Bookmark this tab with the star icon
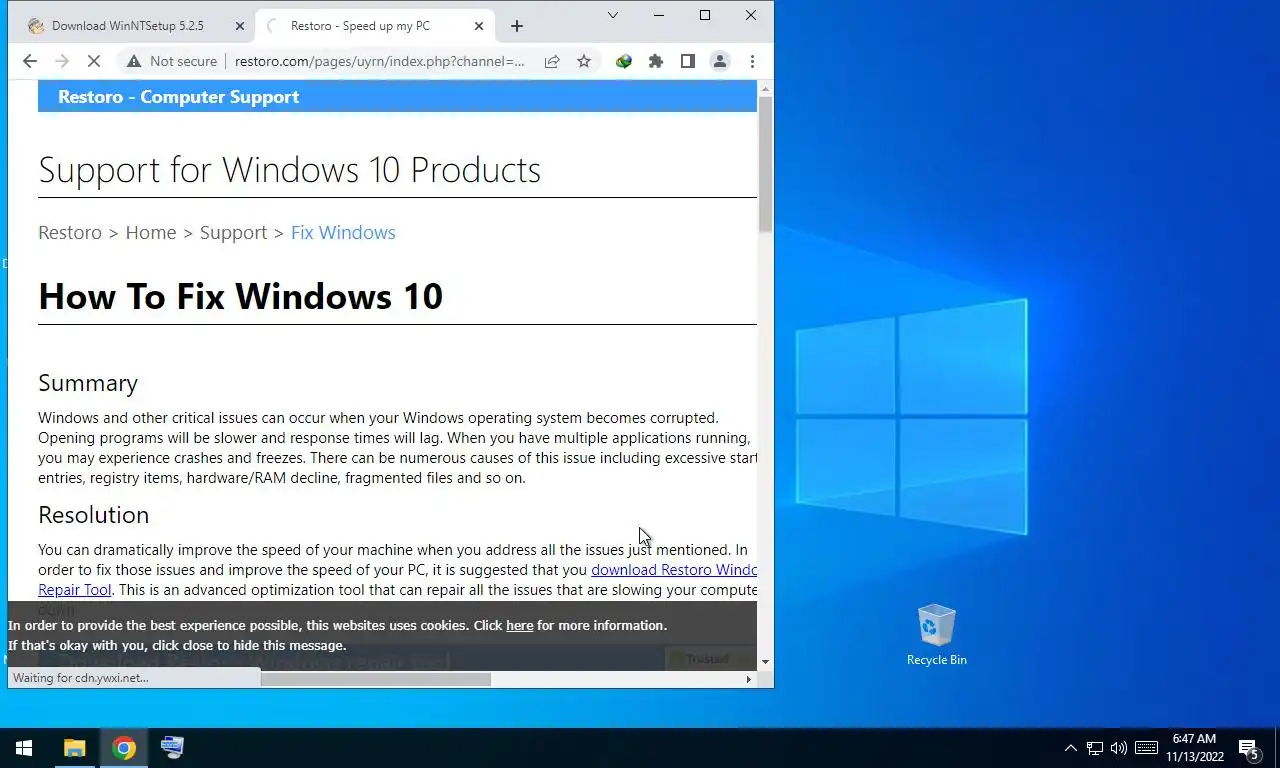The image size is (1280, 768). 584,61
